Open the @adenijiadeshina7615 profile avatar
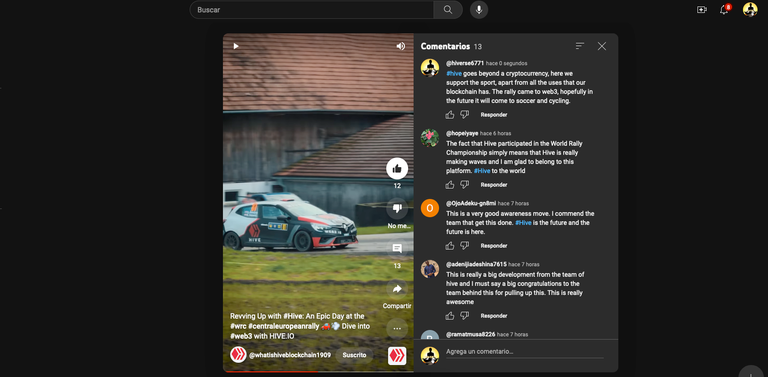Viewport: 768px width, 377px height. 430,269
